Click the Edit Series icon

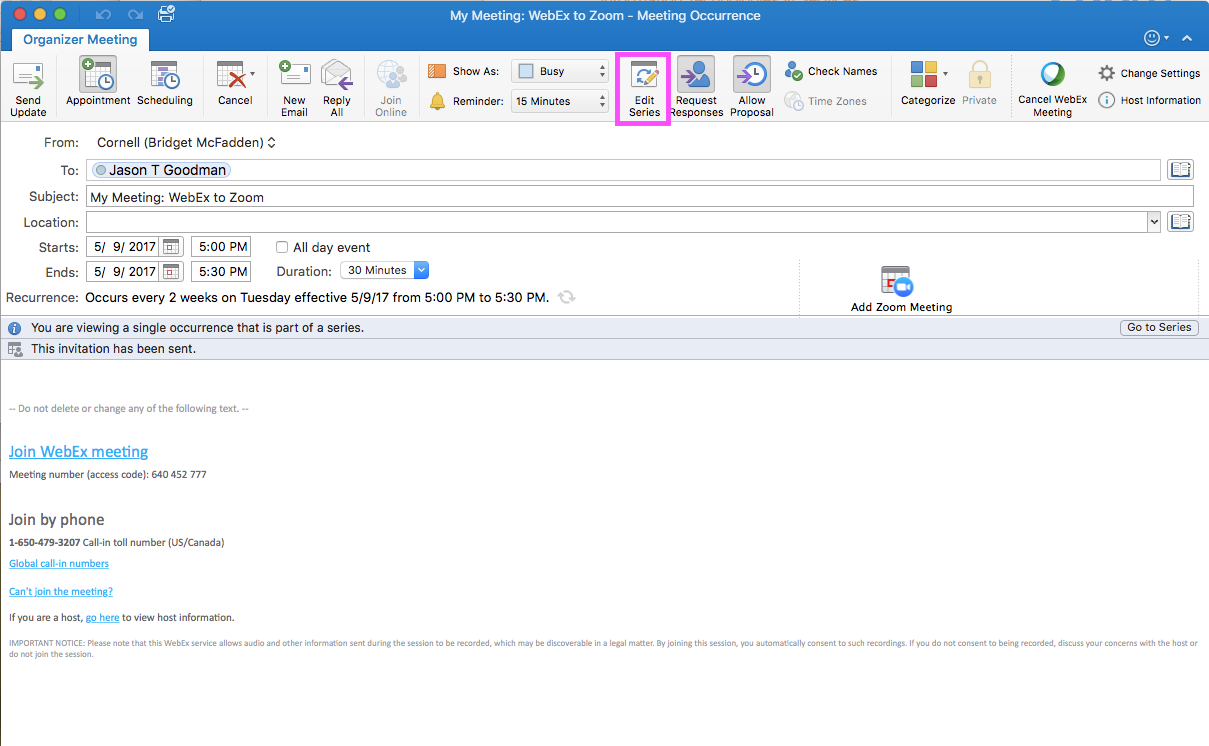tap(644, 76)
